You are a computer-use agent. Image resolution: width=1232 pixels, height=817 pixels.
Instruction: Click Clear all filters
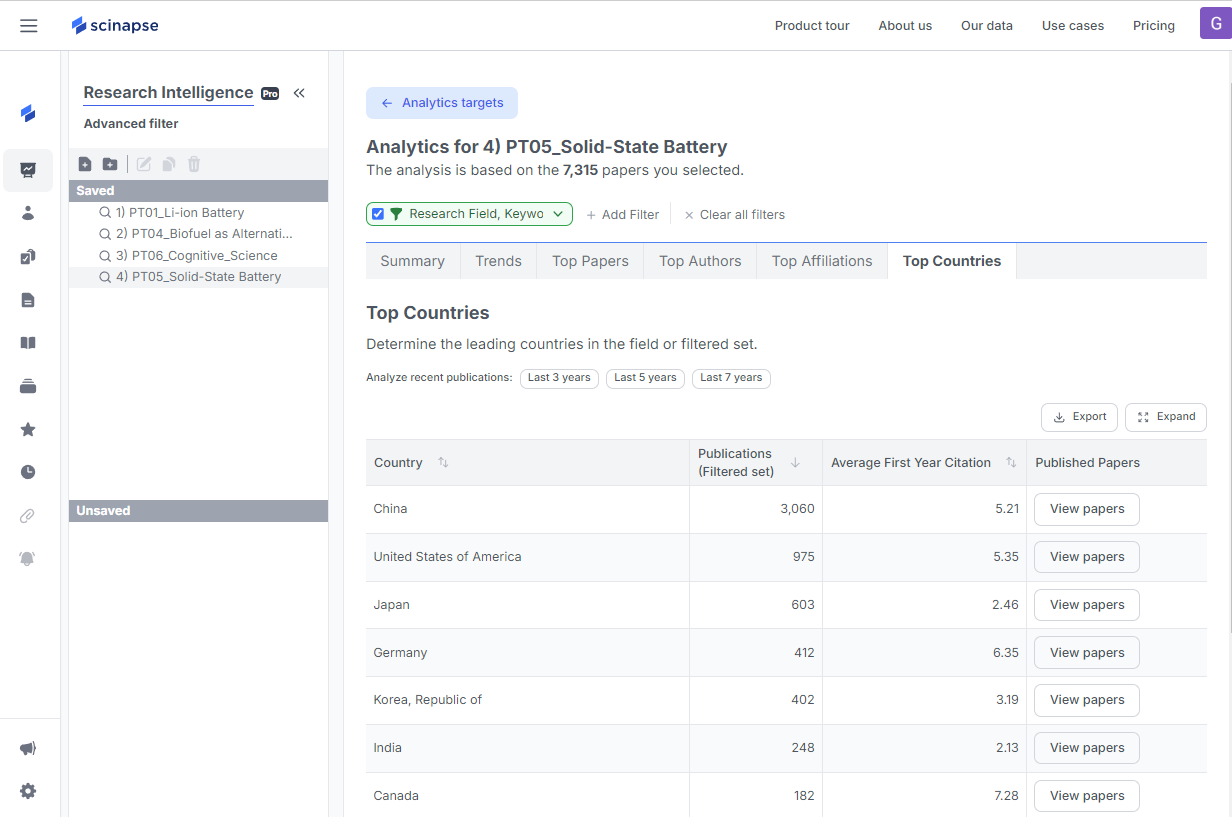coord(734,214)
